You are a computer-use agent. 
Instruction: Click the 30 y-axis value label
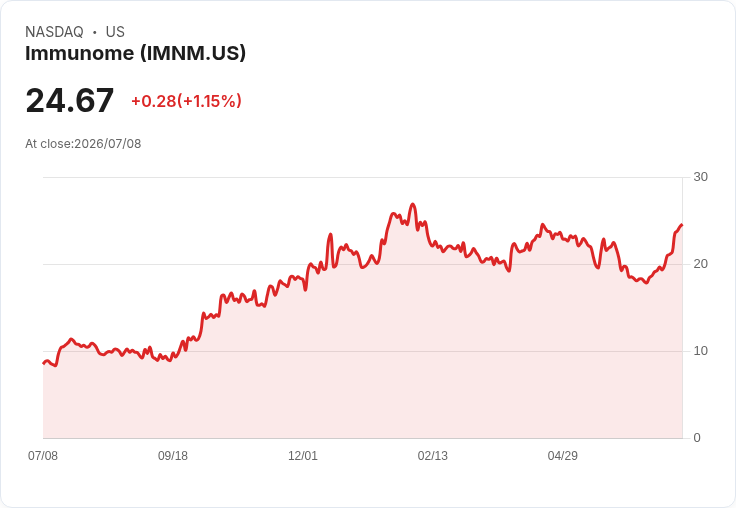tap(700, 177)
